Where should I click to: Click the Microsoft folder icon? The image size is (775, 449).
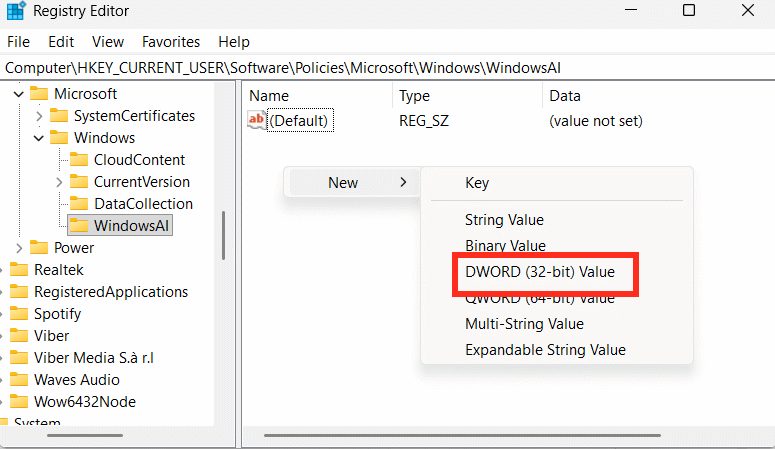[39, 93]
